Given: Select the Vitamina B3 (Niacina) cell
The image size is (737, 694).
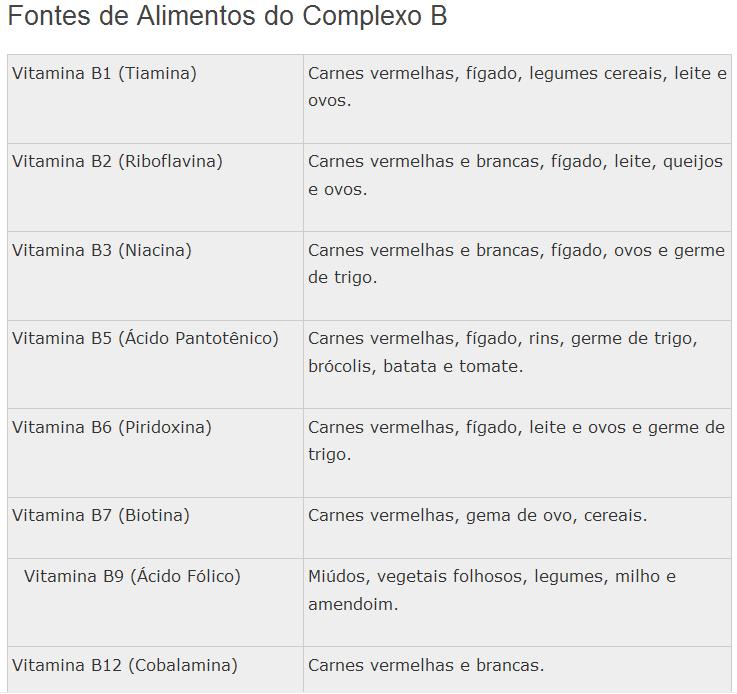Looking at the screenshot, I should tap(155, 276).
